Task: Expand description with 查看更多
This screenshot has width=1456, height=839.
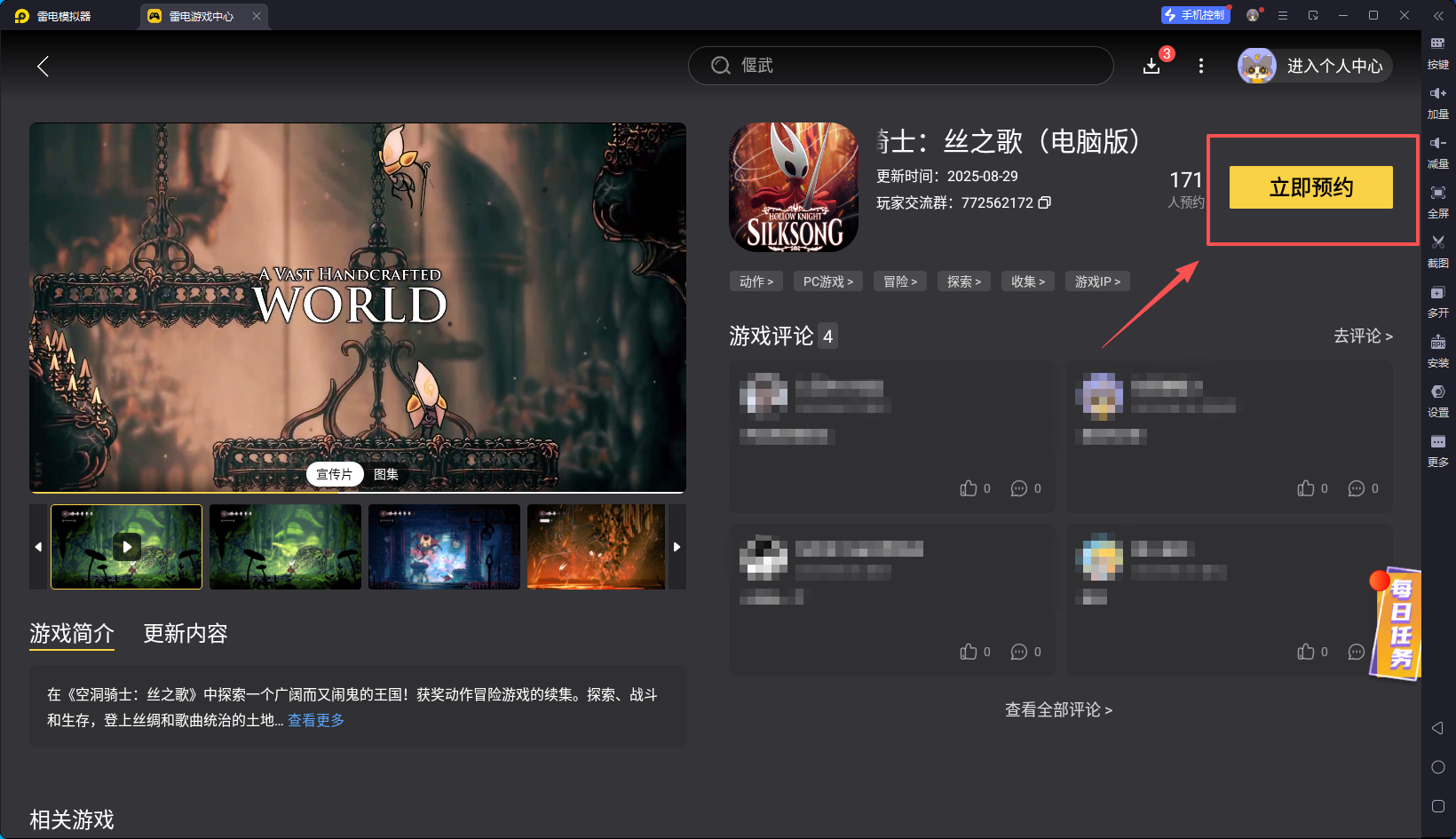Action: click(316, 720)
